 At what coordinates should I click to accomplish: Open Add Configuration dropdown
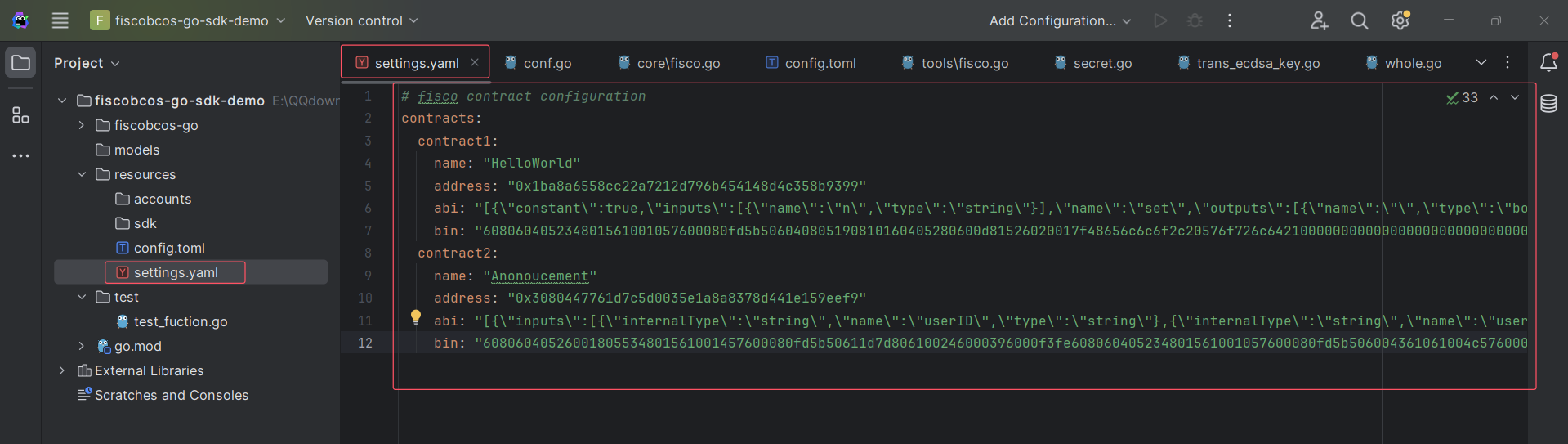pos(1060,20)
